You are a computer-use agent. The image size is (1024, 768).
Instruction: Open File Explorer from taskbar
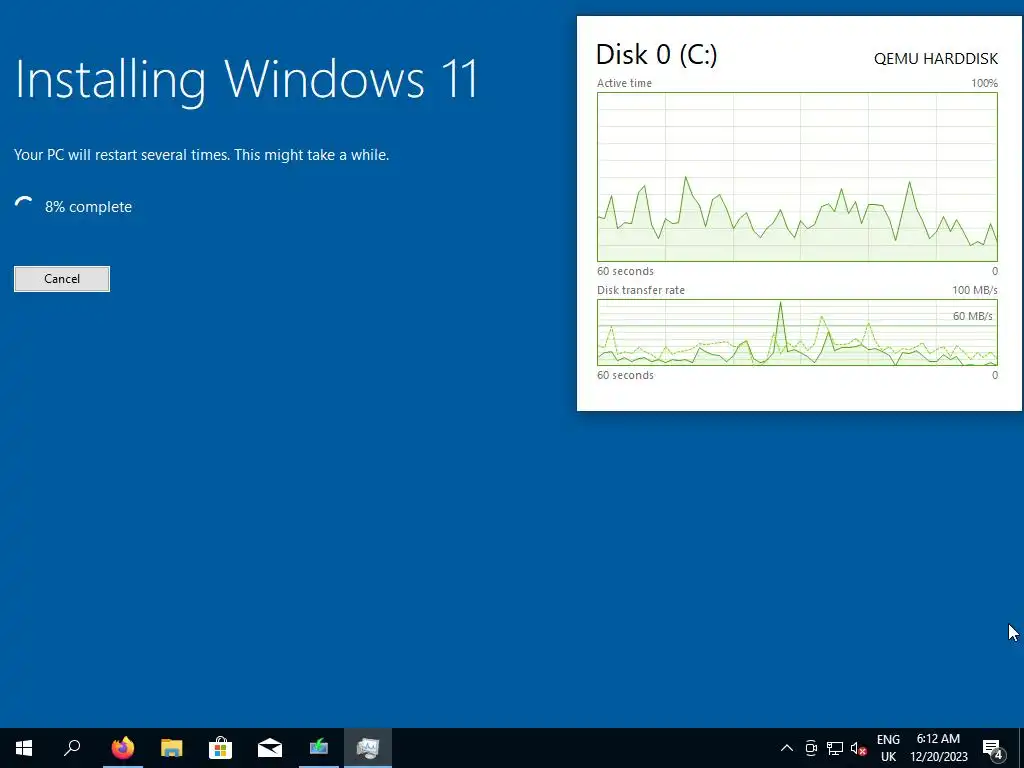(x=172, y=748)
